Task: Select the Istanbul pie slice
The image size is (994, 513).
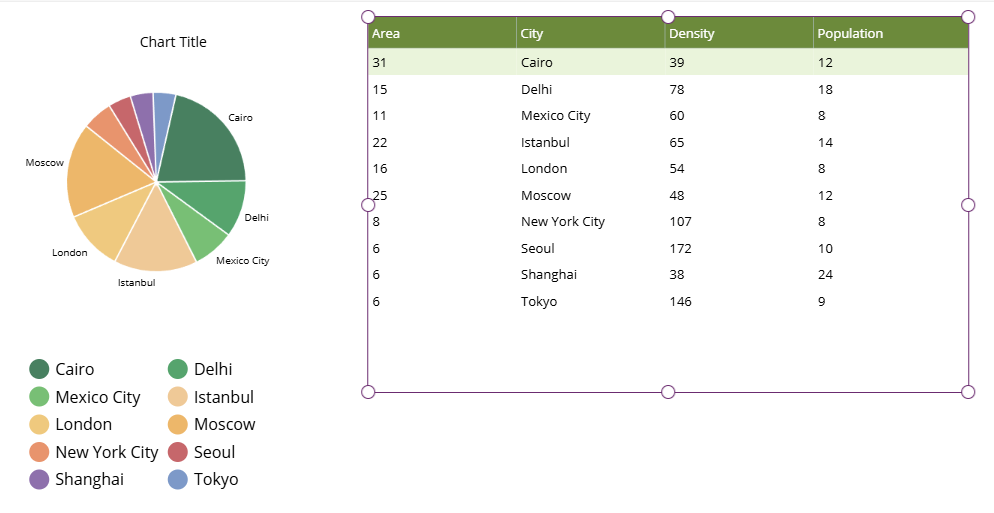Action: click(x=155, y=235)
